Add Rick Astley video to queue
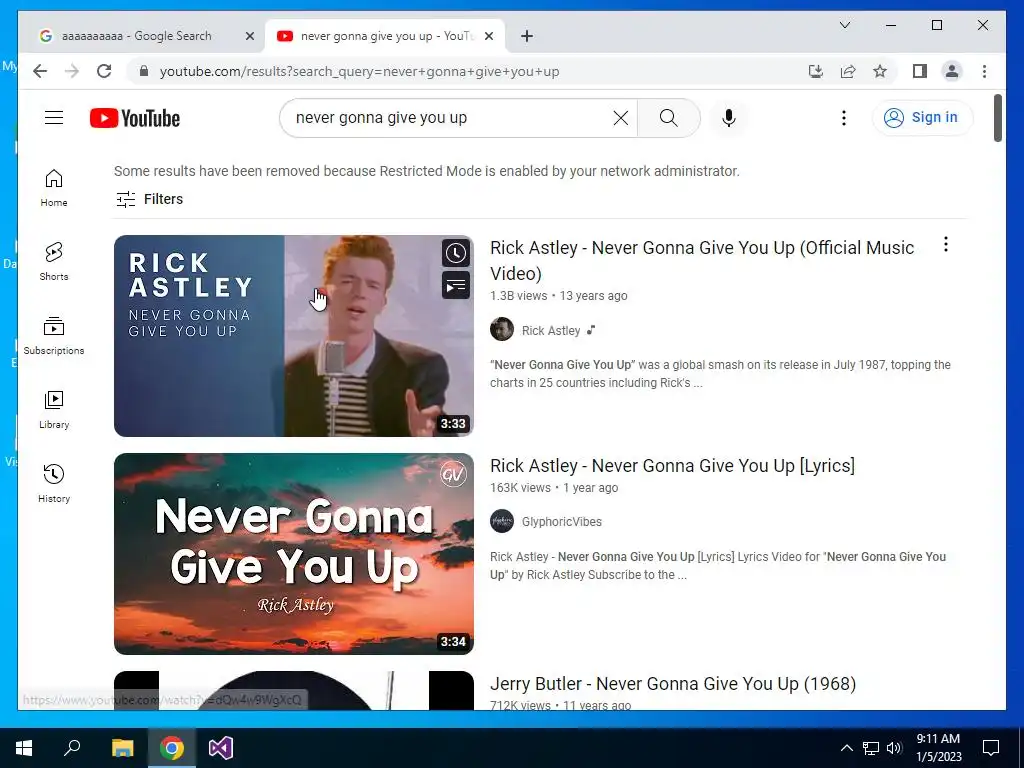The image size is (1024, 768). [x=456, y=285]
